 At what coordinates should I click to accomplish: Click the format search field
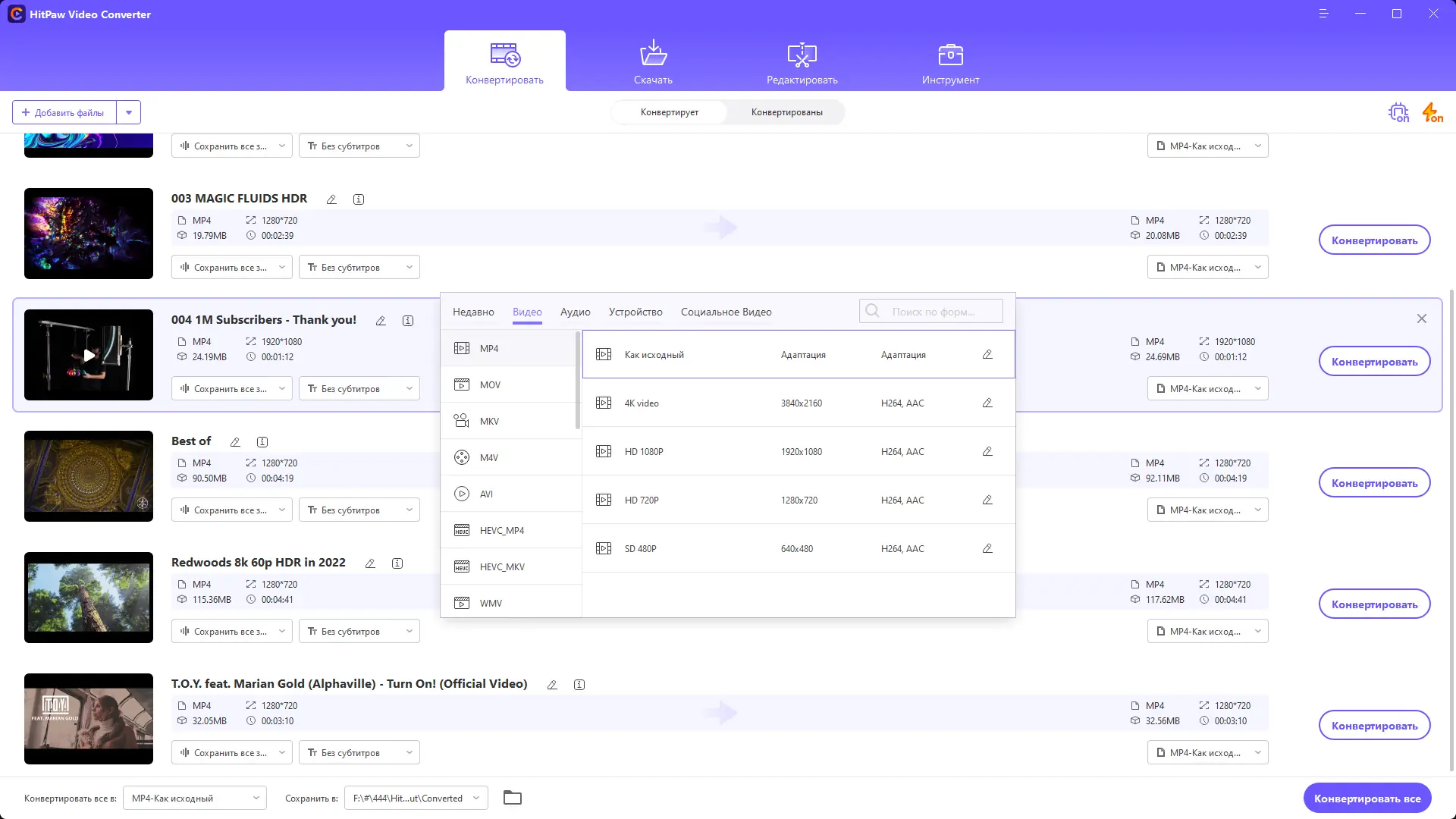(933, 312)
